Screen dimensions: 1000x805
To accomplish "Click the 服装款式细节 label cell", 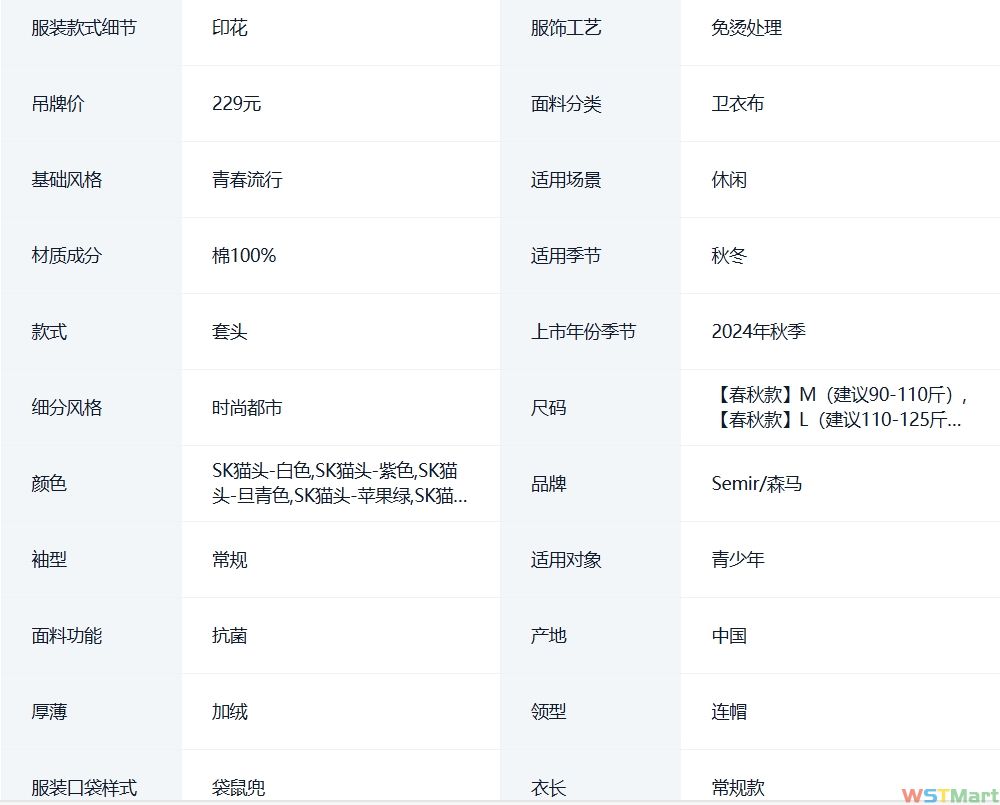I will [x=84, y=28].
